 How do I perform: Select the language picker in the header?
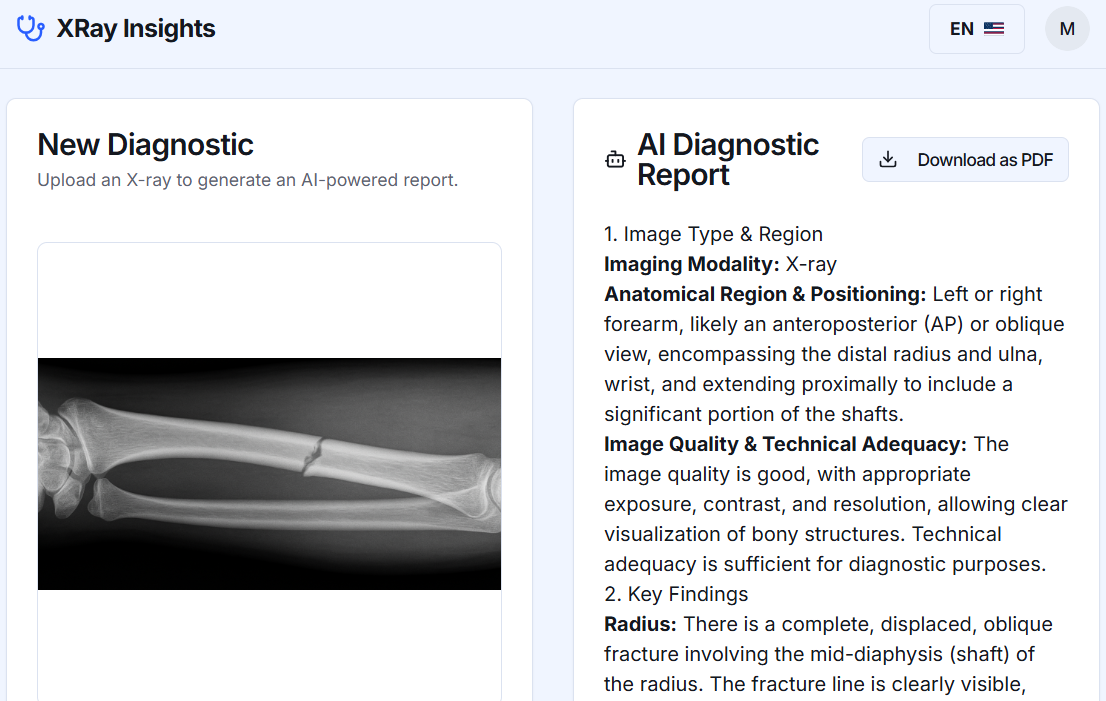tap(976, 29)
